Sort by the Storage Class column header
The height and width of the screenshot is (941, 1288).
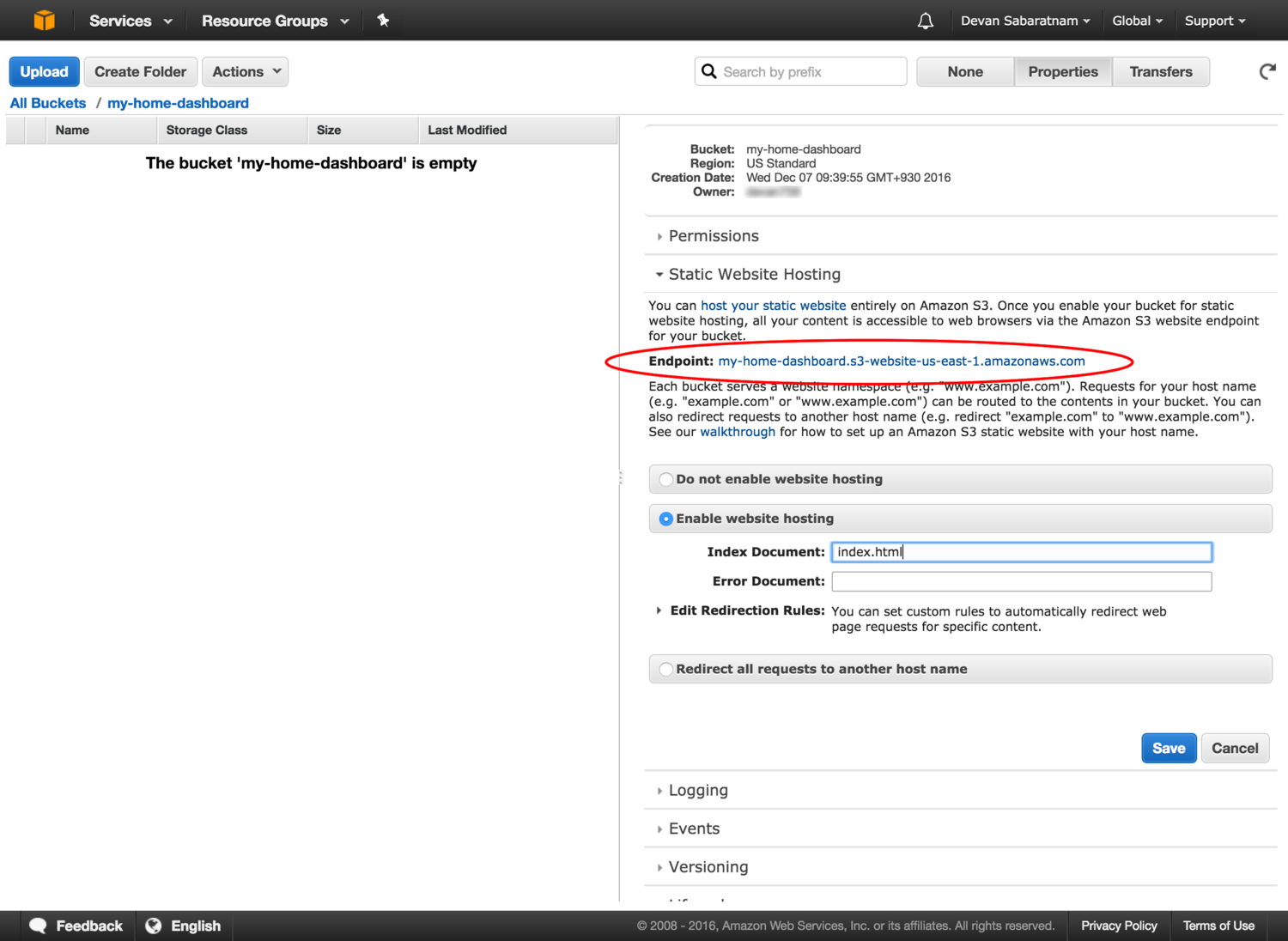pyautogui.click(x=232, y=131)
